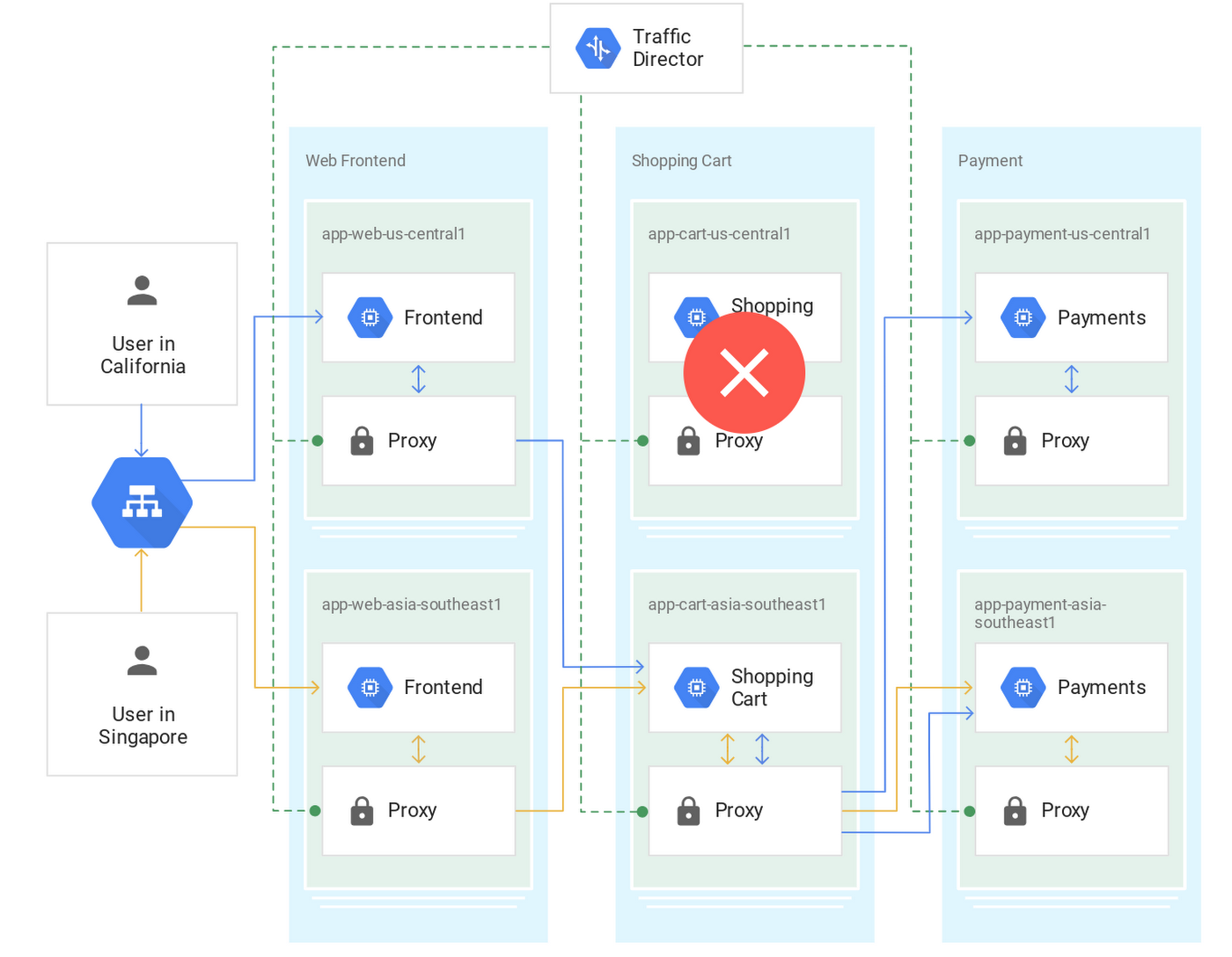Click the app-web-asia-southeast1 label
The image size is (1232, 957).
click(x=411, y=604)
